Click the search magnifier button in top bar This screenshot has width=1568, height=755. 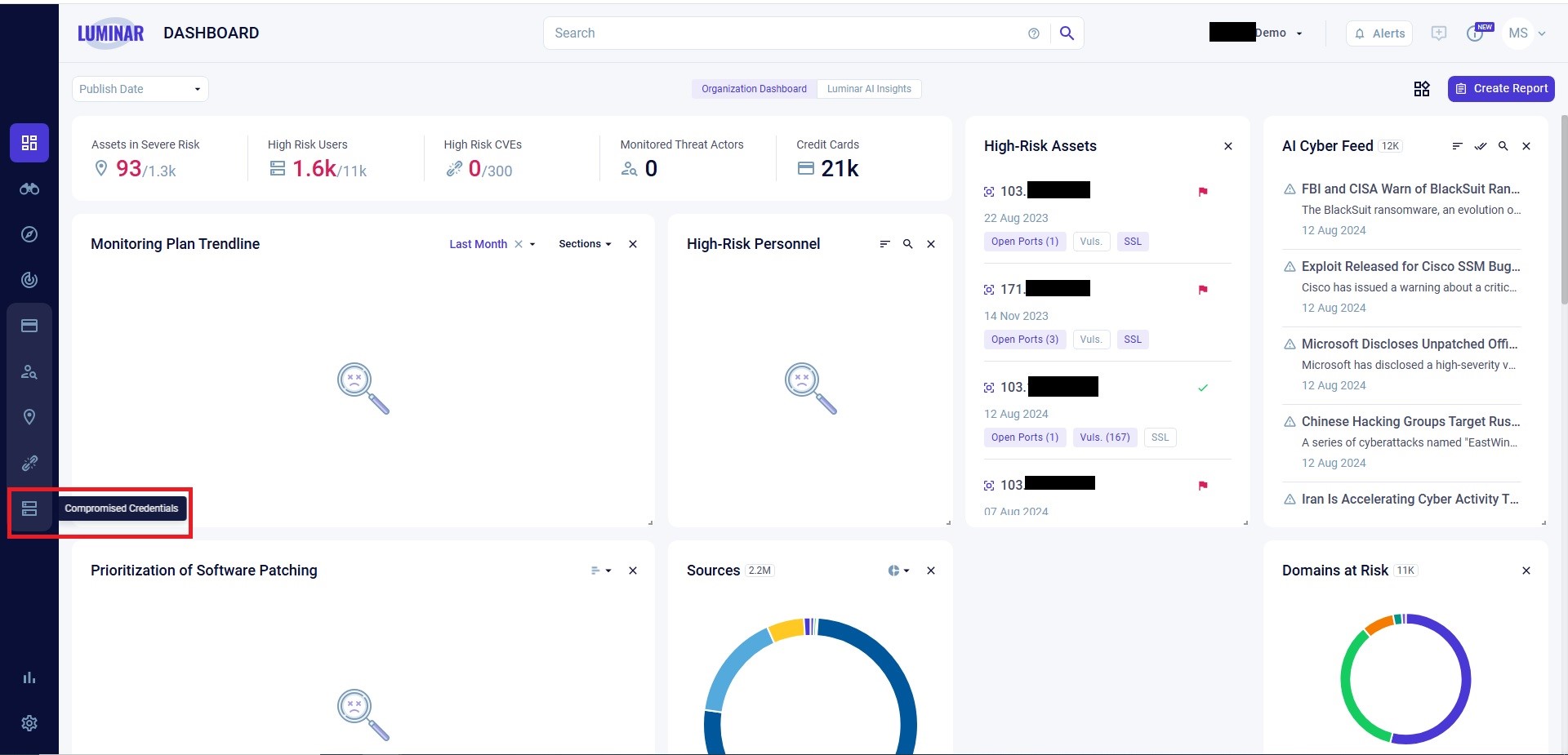click(x=1067, y=33)
